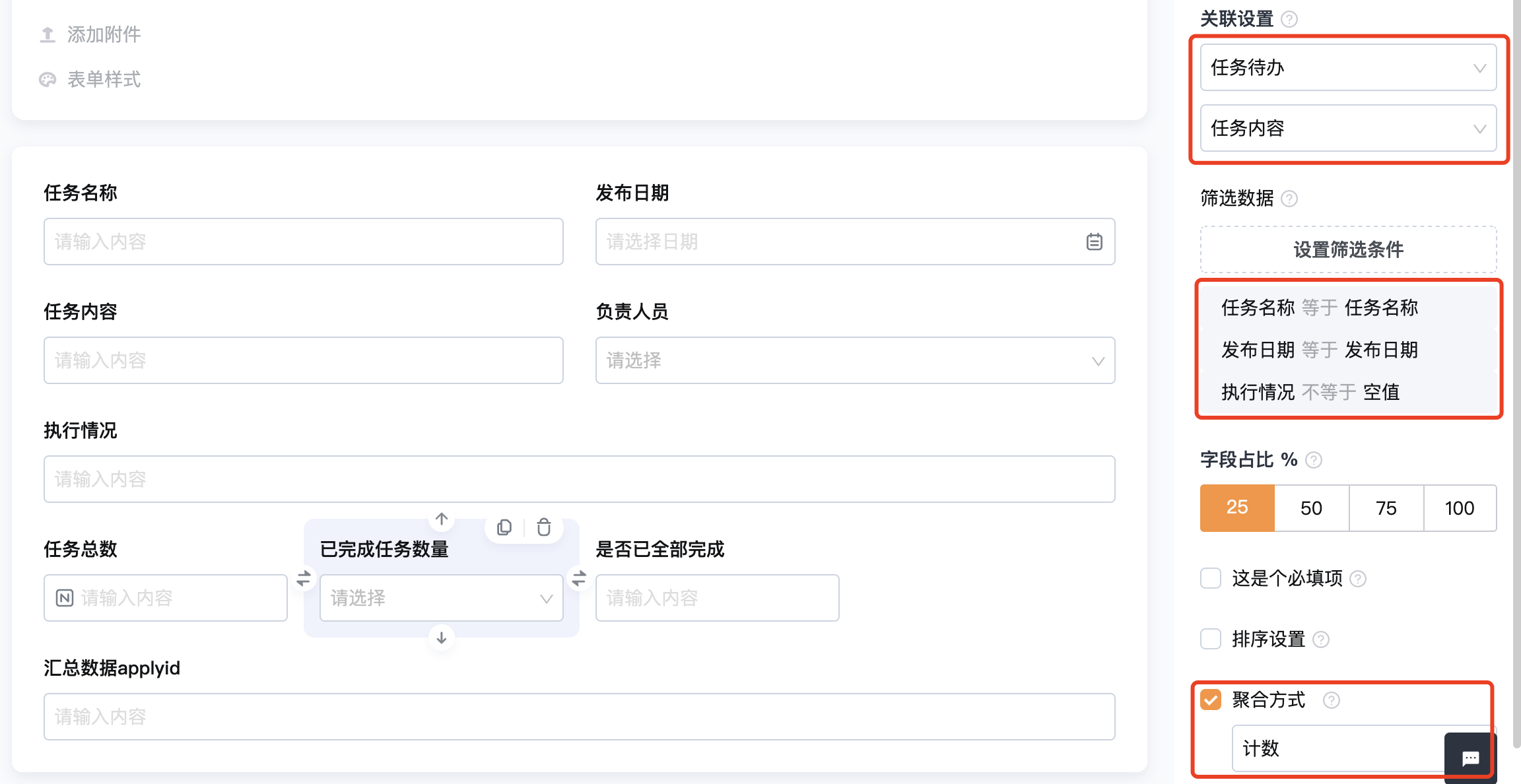Enable the 排序设置 checkbox
1521x784 pixels.
pyautogui.click(x=1211, y=639)
